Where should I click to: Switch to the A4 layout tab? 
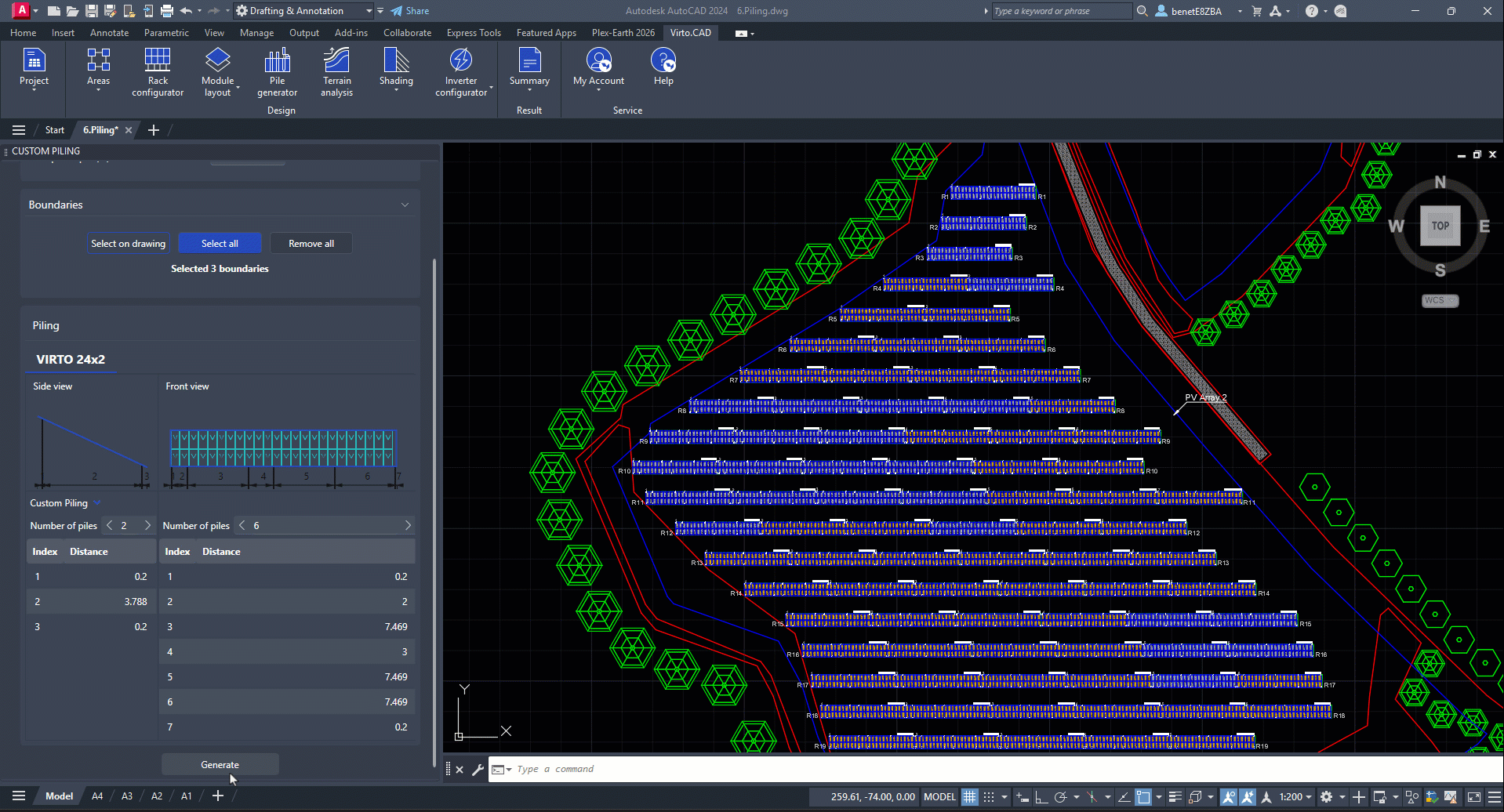coord(97,796)
